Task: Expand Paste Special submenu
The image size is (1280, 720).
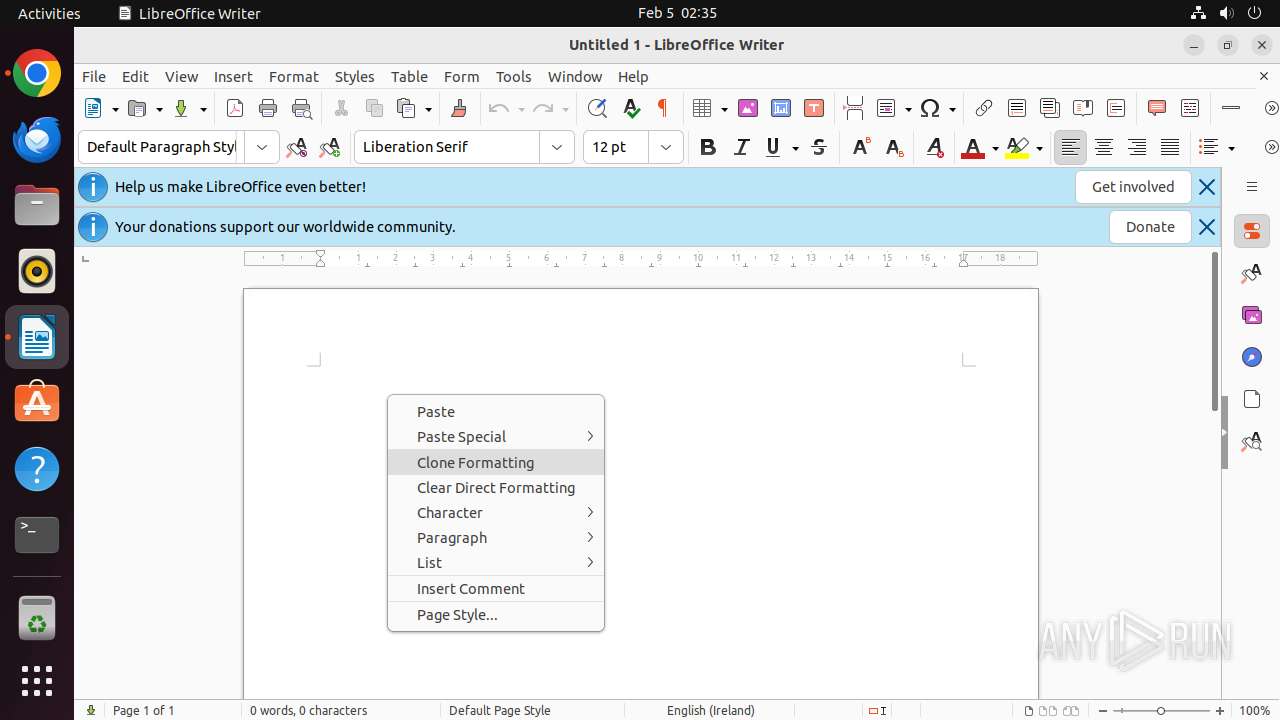Action: (x=496, y=436)
